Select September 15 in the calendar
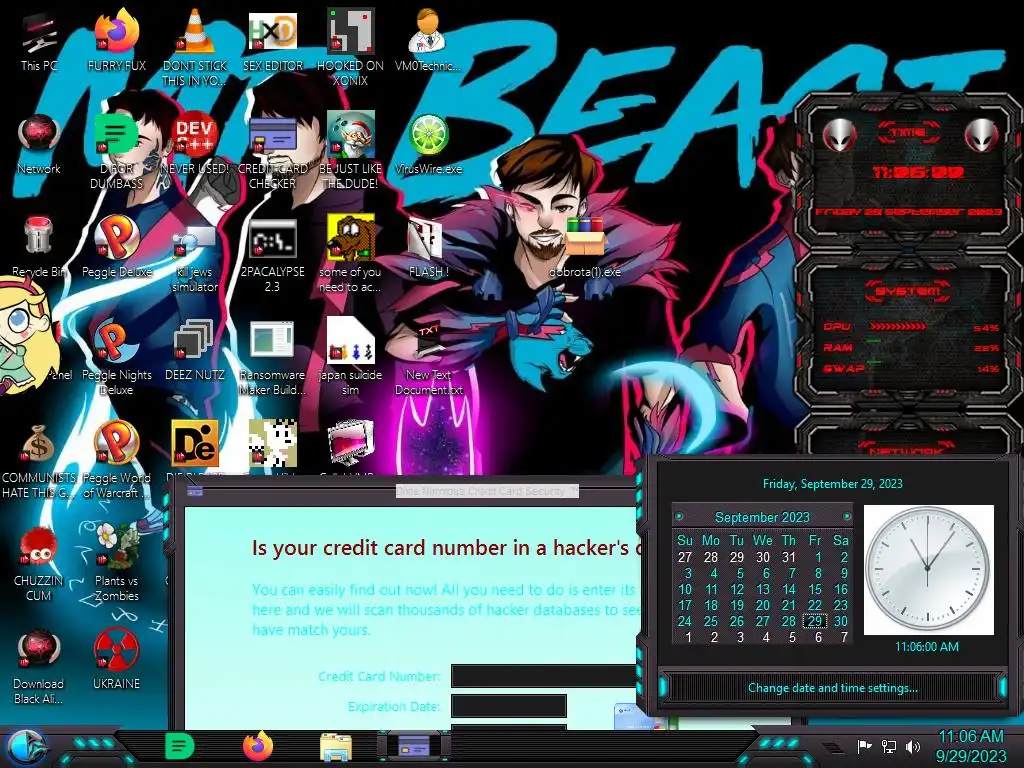Image resolution: width=1024 pixels, height=768 pixels. point(814,589)
